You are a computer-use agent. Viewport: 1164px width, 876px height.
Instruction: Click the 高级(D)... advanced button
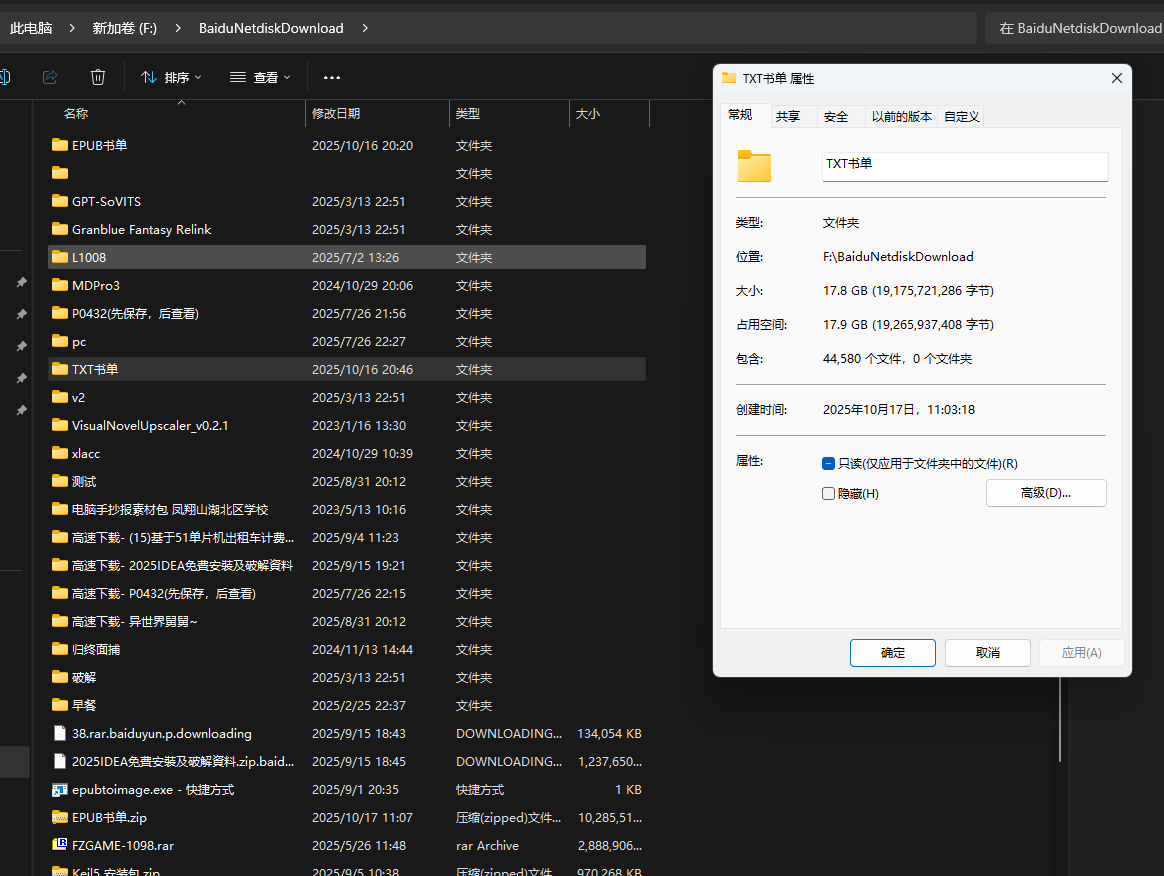coord(1046,493)
